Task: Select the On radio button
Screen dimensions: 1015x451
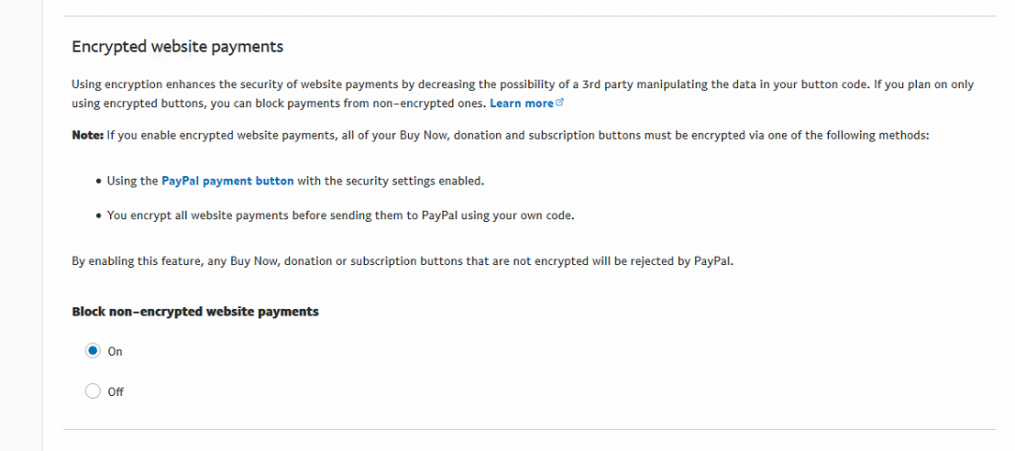Action: (93, 351)
